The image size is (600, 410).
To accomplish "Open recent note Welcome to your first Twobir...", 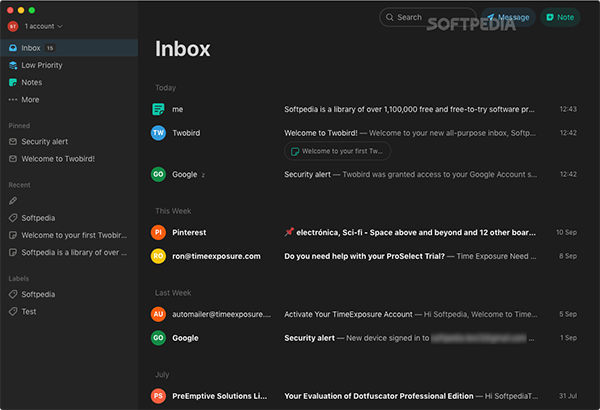I will click(74, 235).
